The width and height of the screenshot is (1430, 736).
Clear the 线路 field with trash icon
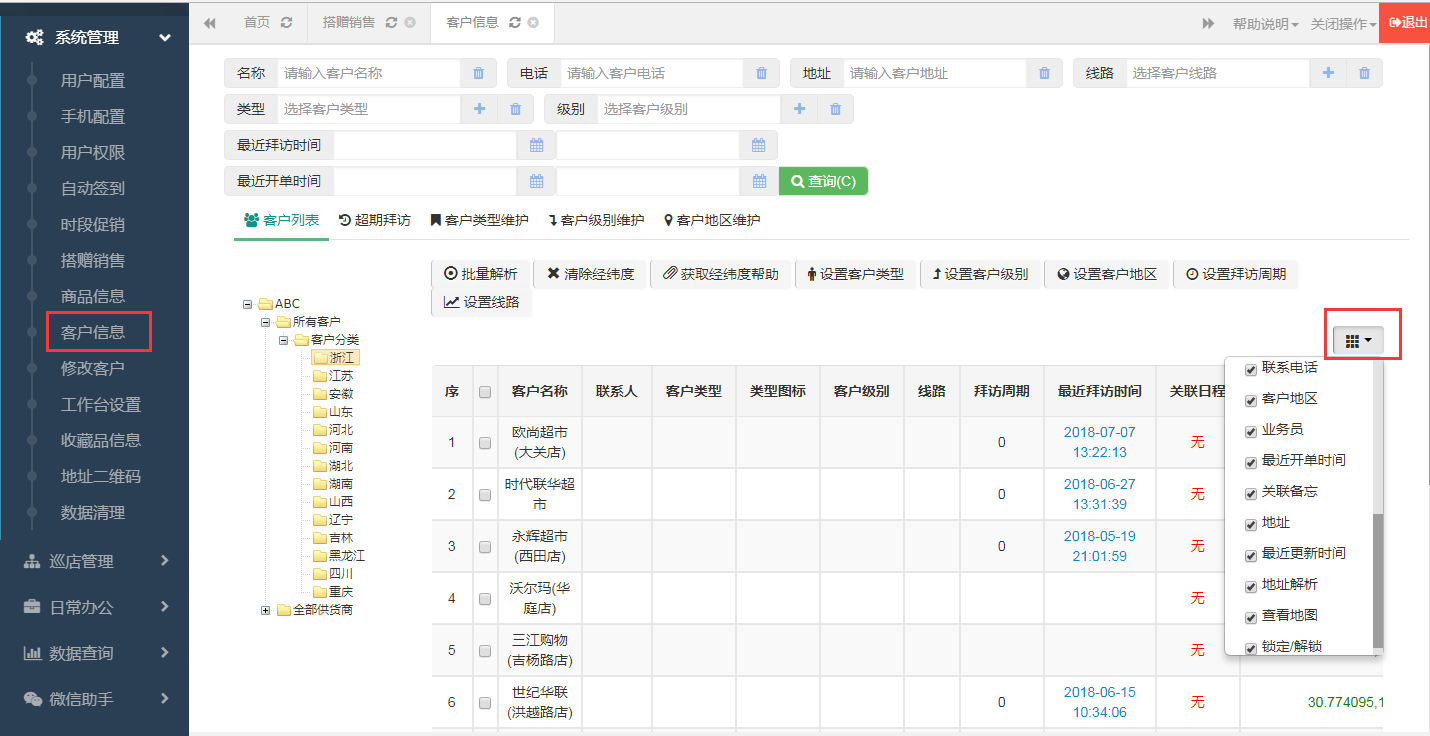(1364, 73)
